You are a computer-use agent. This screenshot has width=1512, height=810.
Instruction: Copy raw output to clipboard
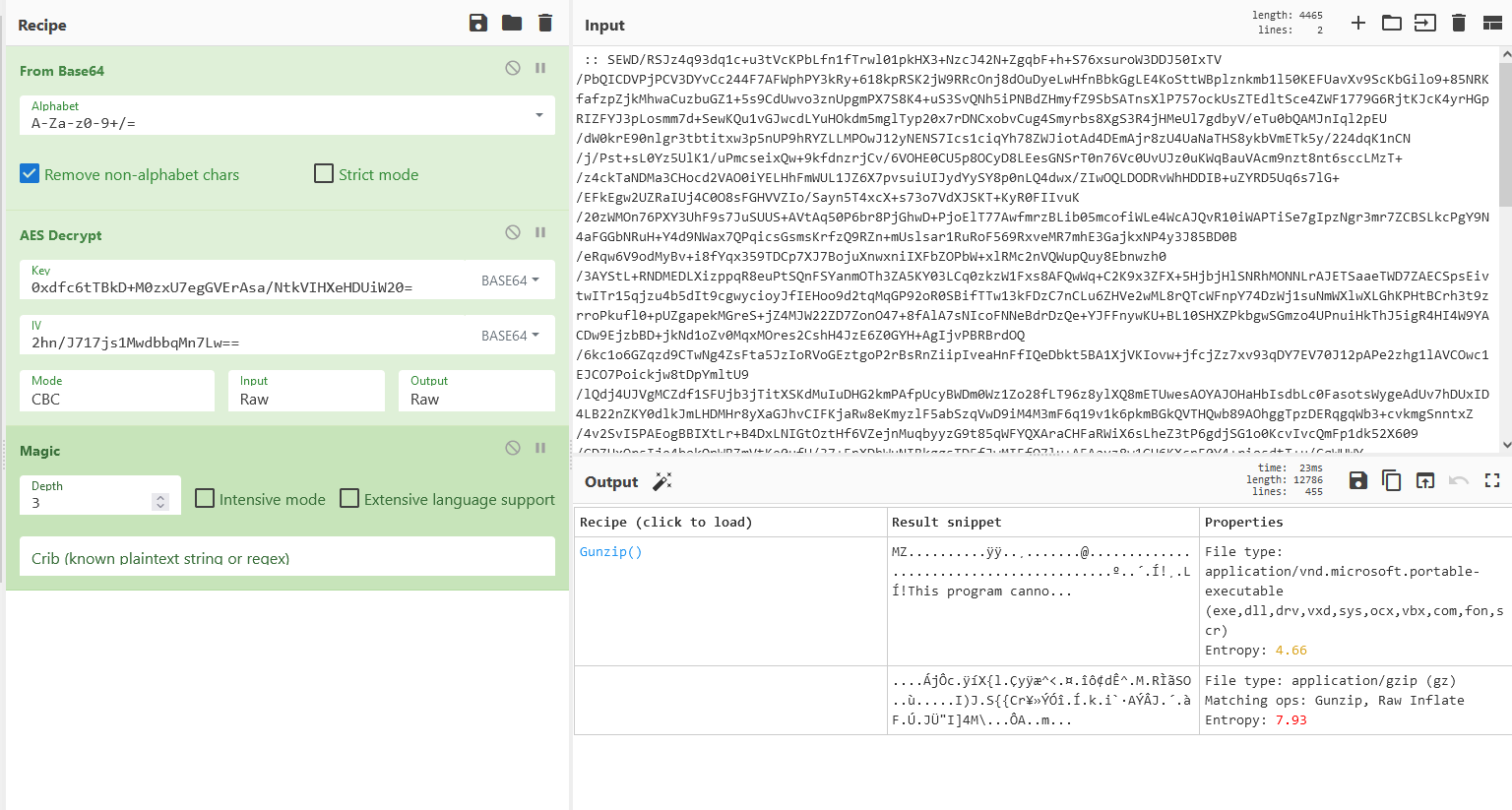point(1392,480)
